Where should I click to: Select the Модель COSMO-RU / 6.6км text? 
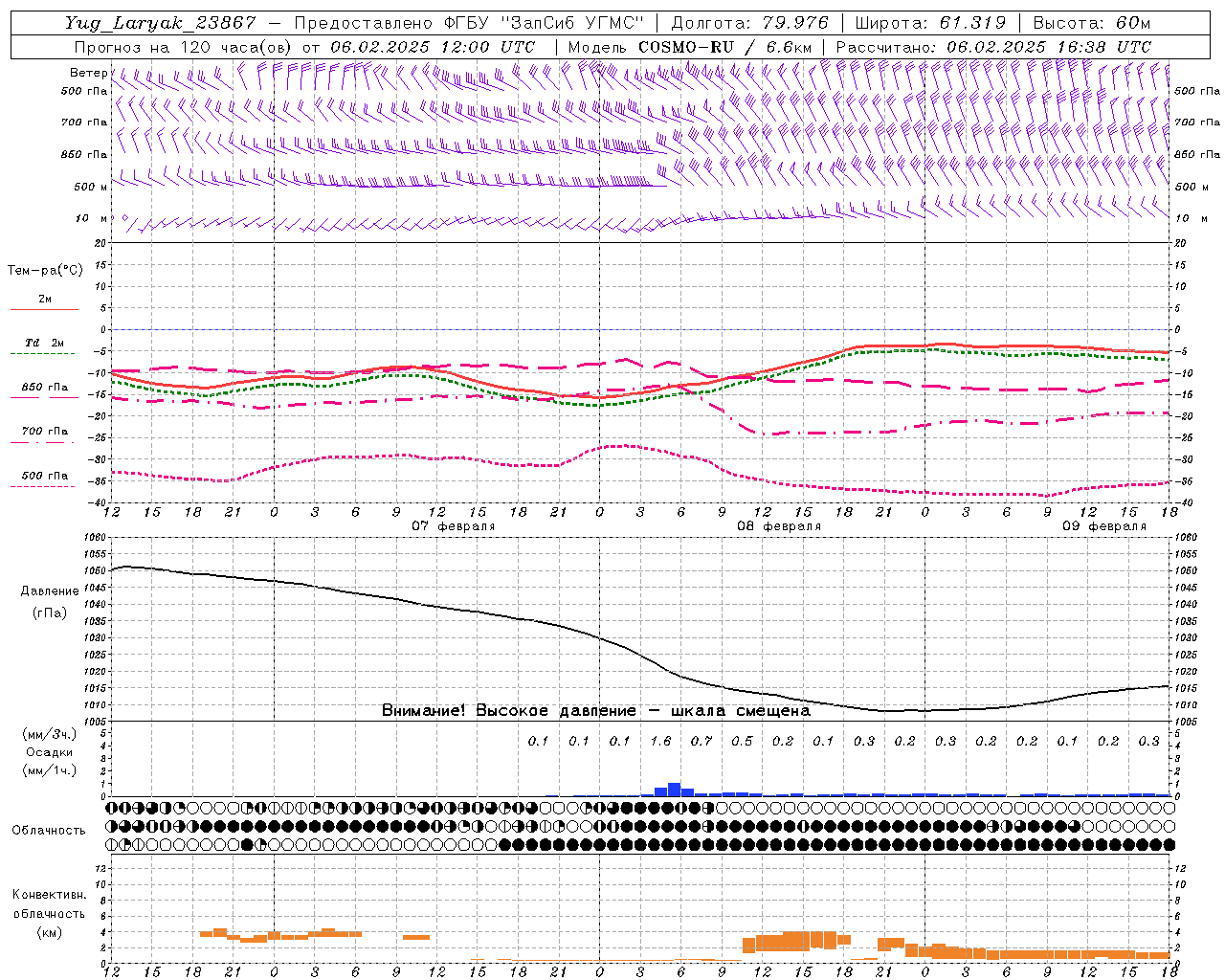tap(690, 47)
